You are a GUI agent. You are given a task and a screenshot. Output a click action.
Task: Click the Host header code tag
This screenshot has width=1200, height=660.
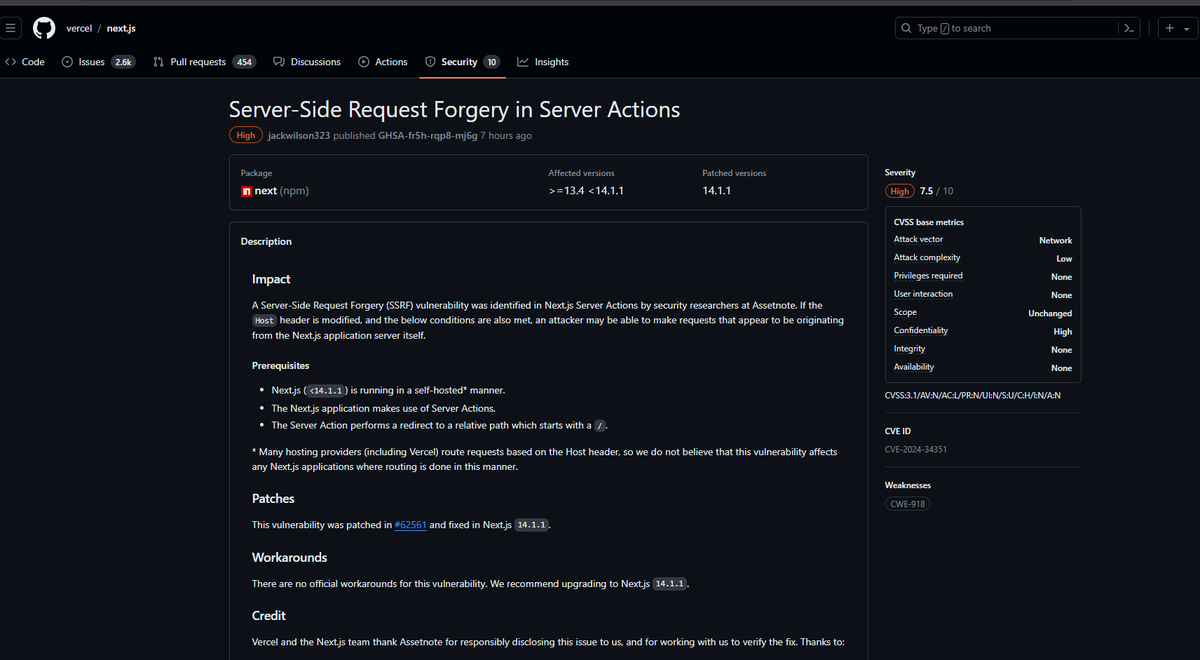[264, 320]
